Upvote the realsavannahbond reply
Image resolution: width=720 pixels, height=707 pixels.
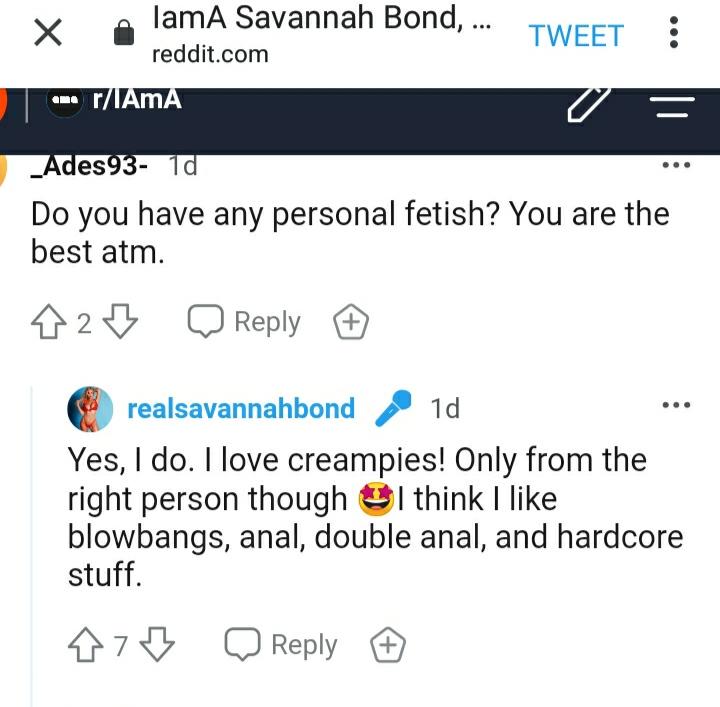87,646
